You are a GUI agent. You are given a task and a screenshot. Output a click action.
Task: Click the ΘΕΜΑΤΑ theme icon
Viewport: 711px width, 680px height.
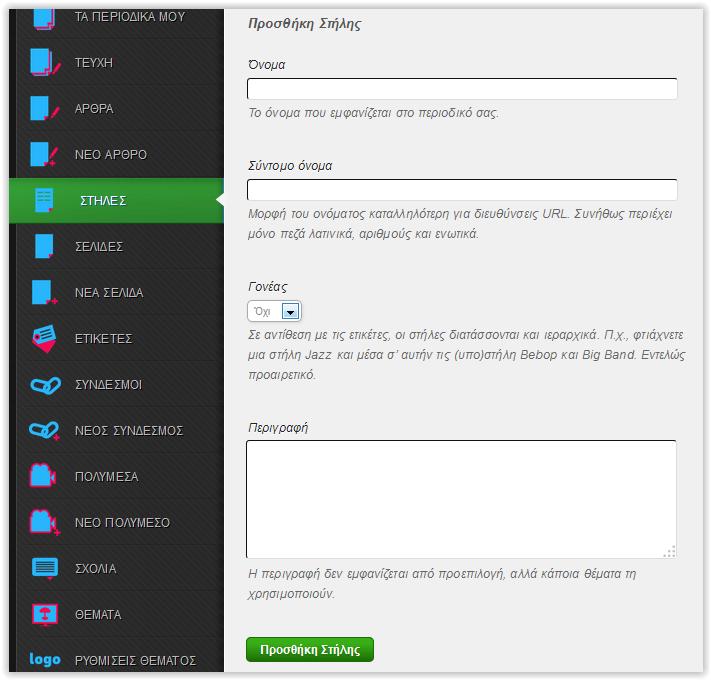pyautogui.click(x=44, y=615)
